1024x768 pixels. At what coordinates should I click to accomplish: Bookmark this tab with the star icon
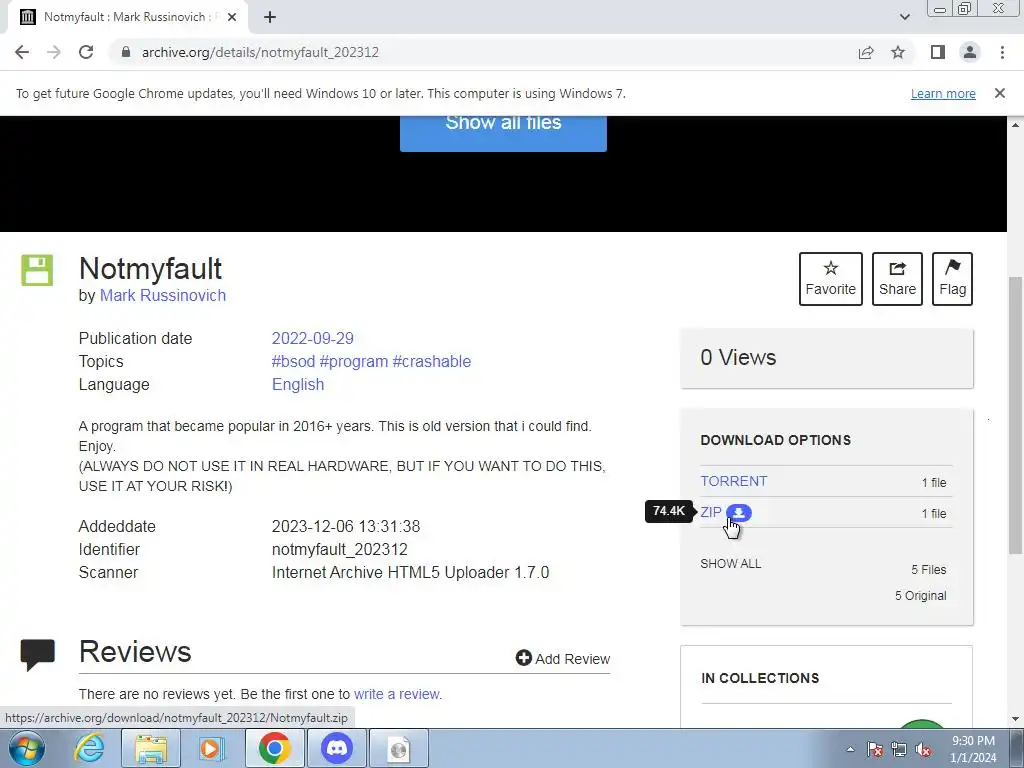click(898, 52)
